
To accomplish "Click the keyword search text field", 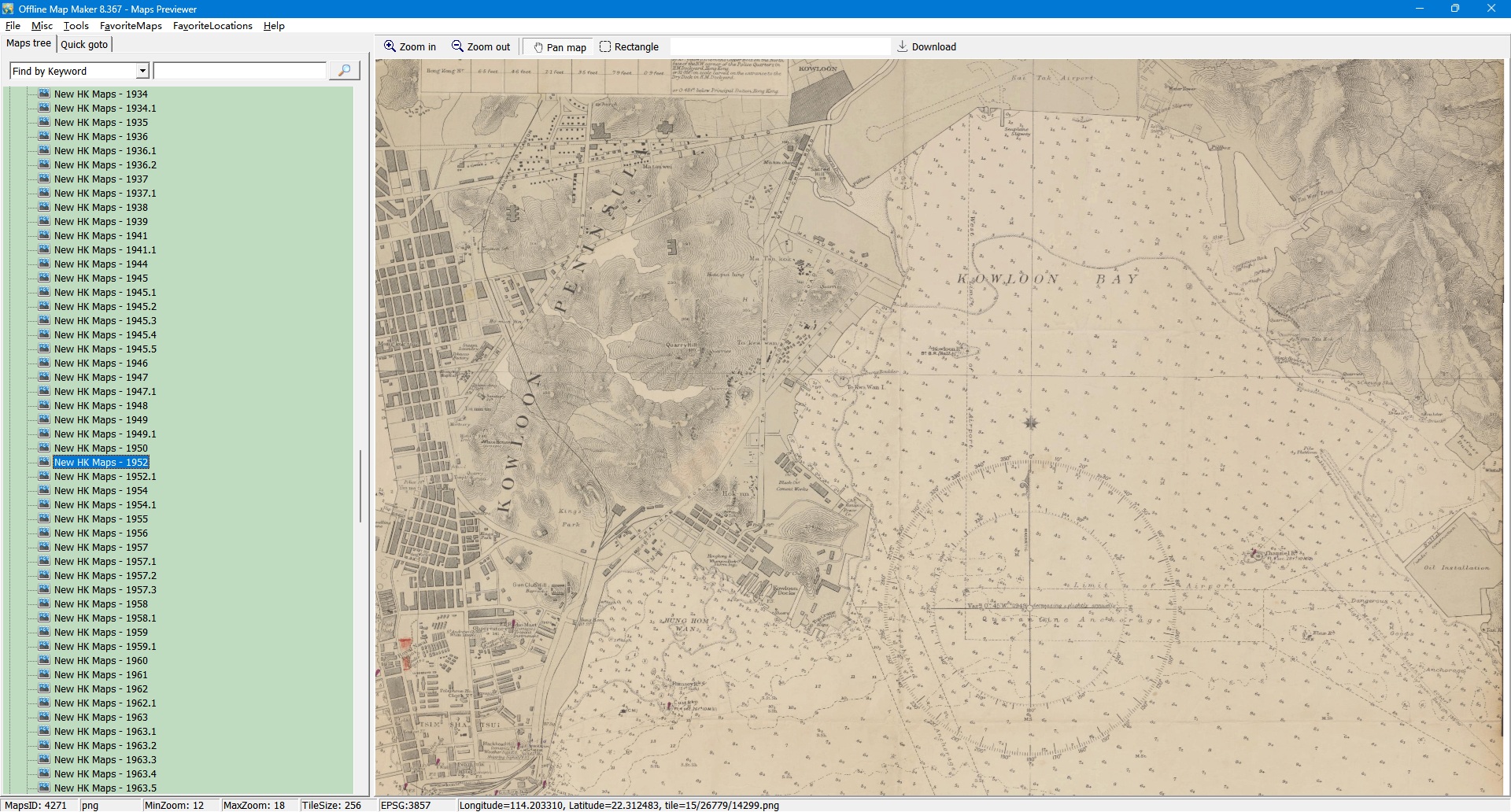I will tap(239, 71).
